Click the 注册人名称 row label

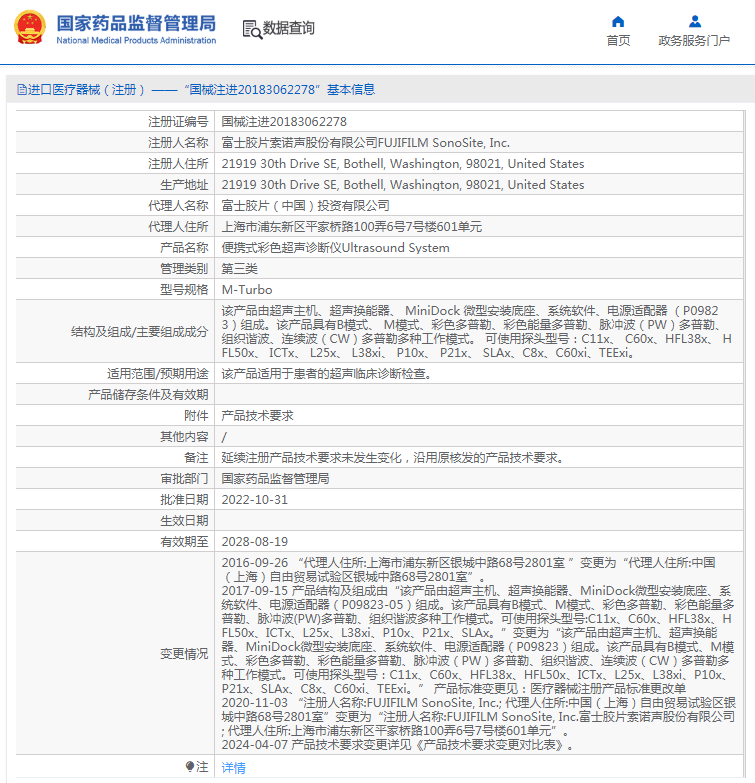(178, 143)
